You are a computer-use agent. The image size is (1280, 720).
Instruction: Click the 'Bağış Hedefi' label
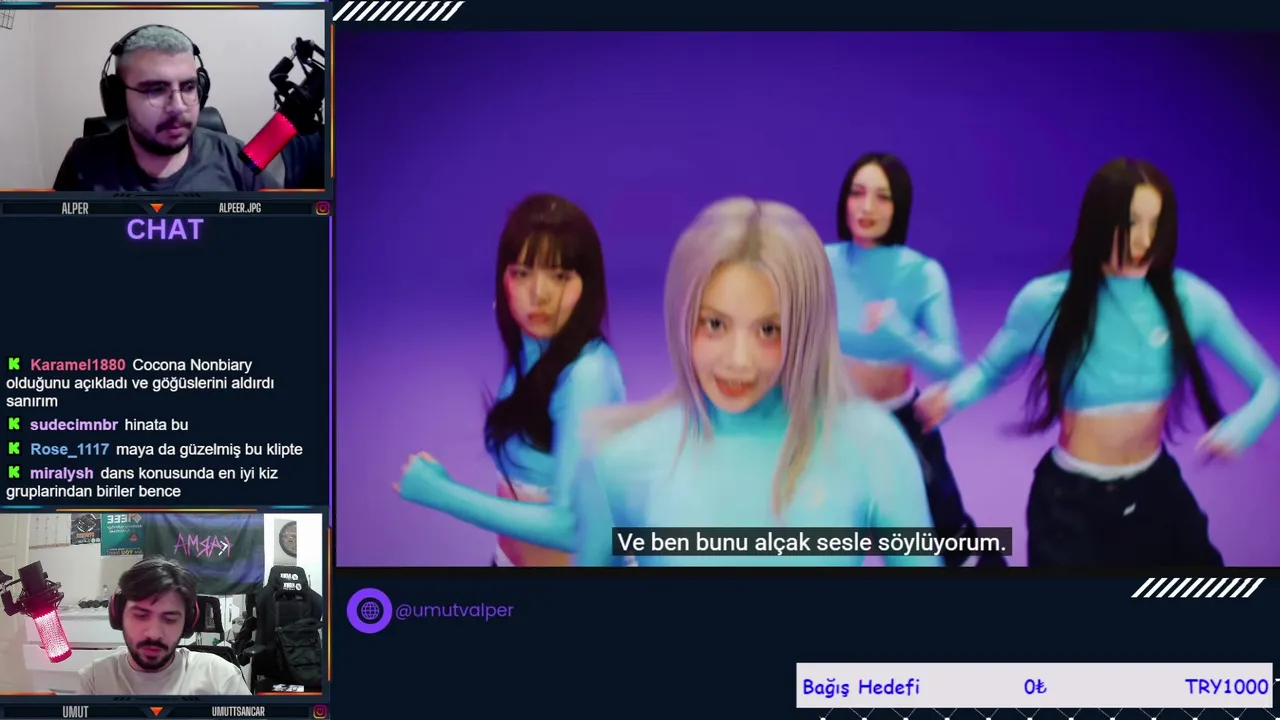(861, 687)
